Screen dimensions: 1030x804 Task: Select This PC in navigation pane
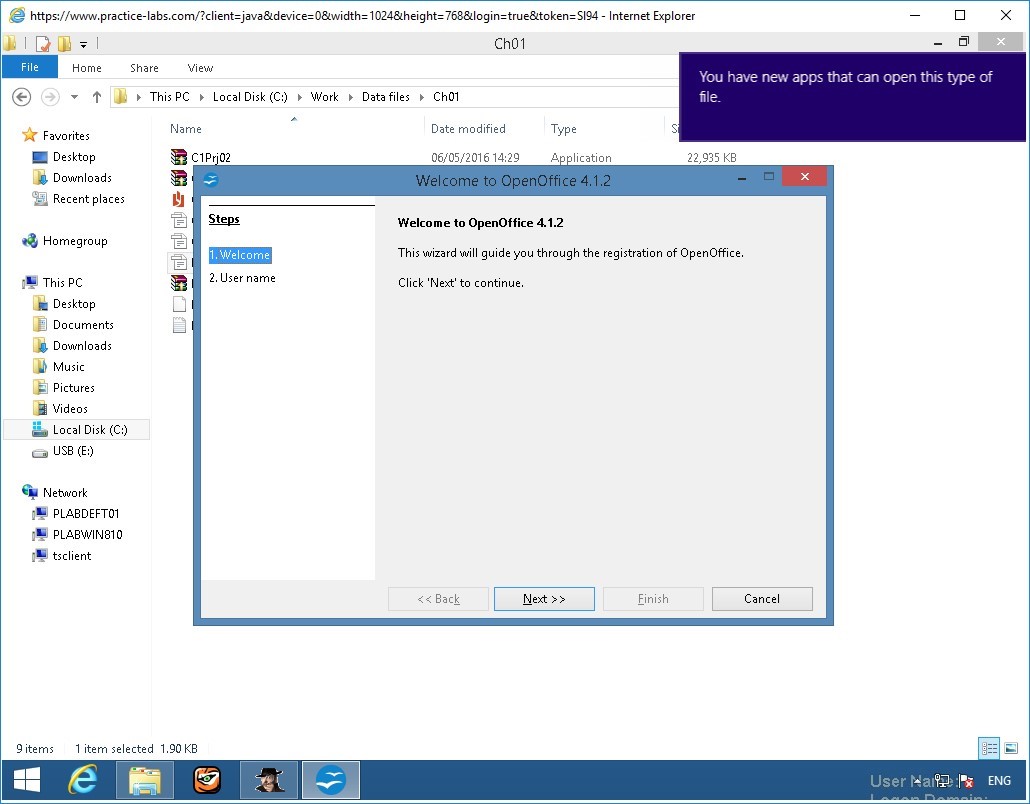point(62,282)
